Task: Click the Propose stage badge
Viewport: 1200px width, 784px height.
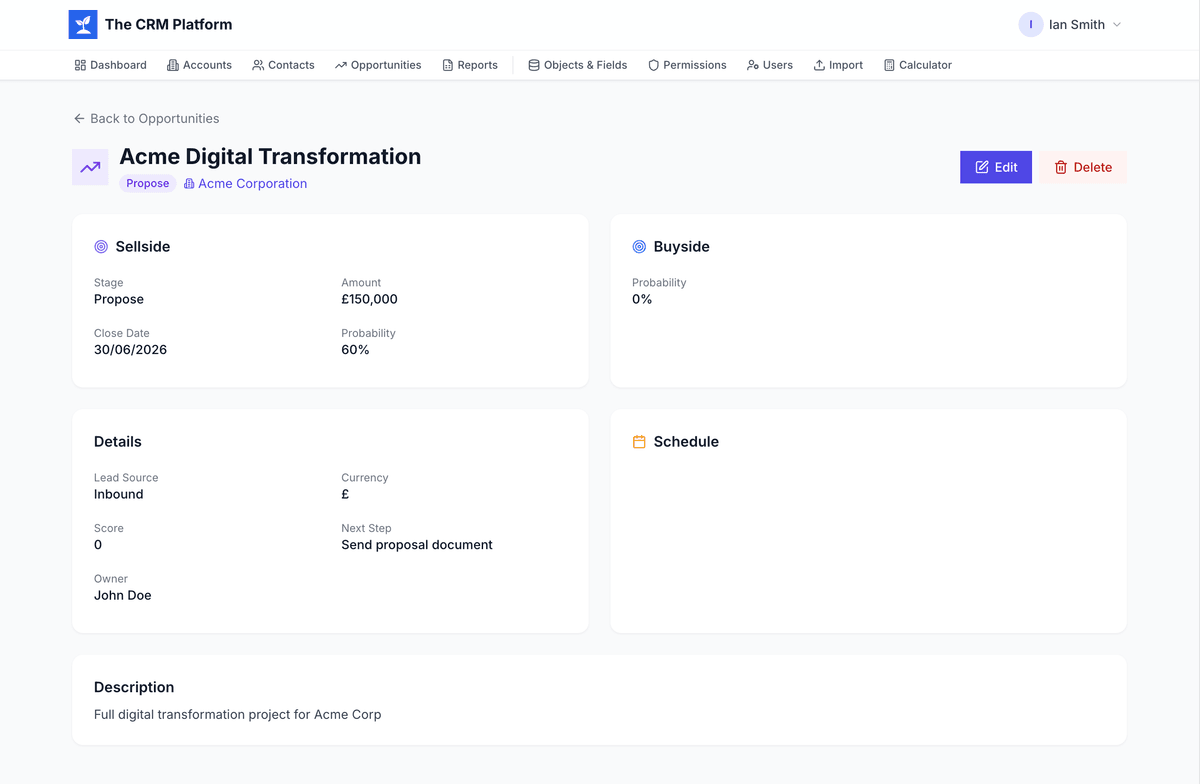Action: click(x=148, y=184)
